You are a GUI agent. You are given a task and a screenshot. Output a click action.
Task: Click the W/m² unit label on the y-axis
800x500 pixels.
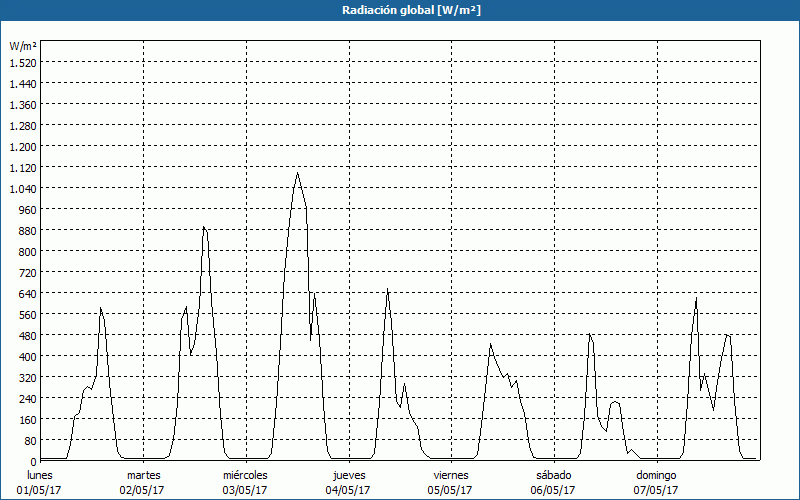22,46
